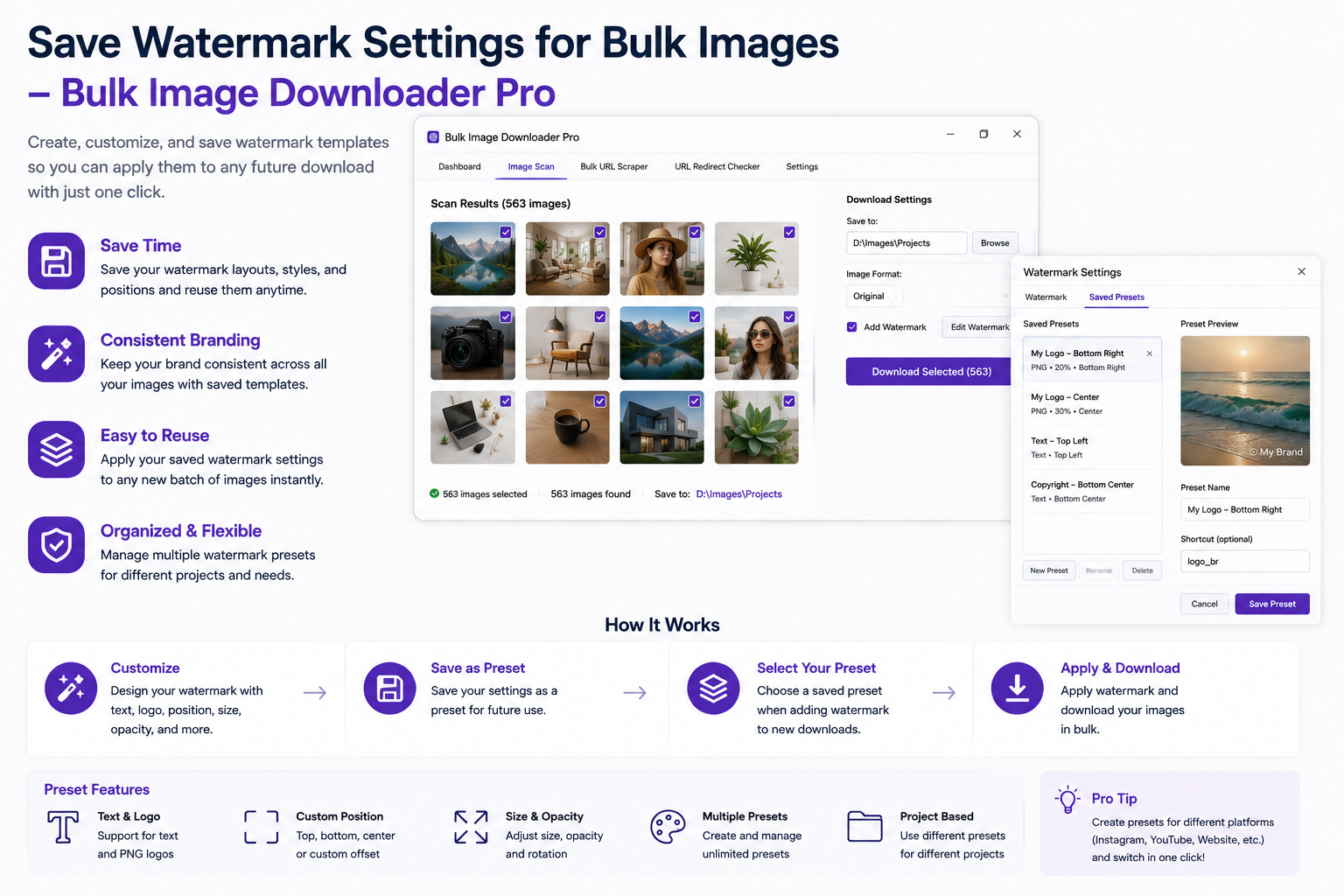Image resolution: width=1344 pixels, height=896 pixels.
Task: Uncheck the camera photo checkbox
Action: point(506,317)
